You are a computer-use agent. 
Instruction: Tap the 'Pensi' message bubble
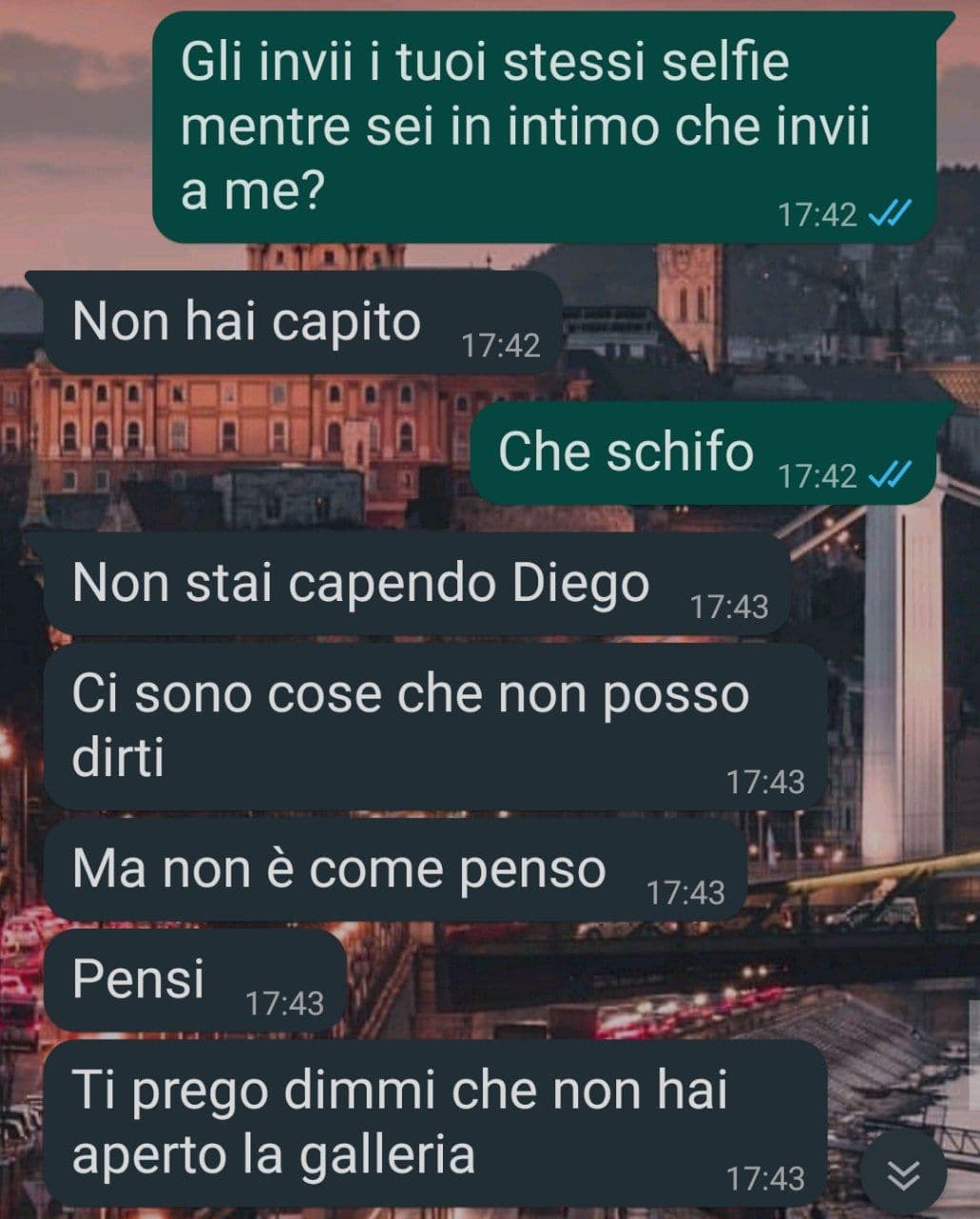(193, 981)
